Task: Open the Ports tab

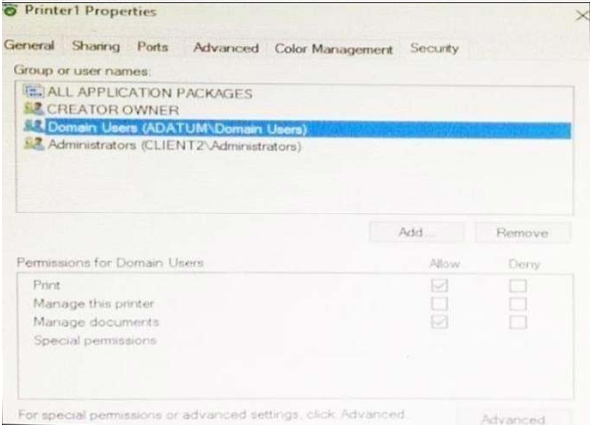Action: [153, 47]
